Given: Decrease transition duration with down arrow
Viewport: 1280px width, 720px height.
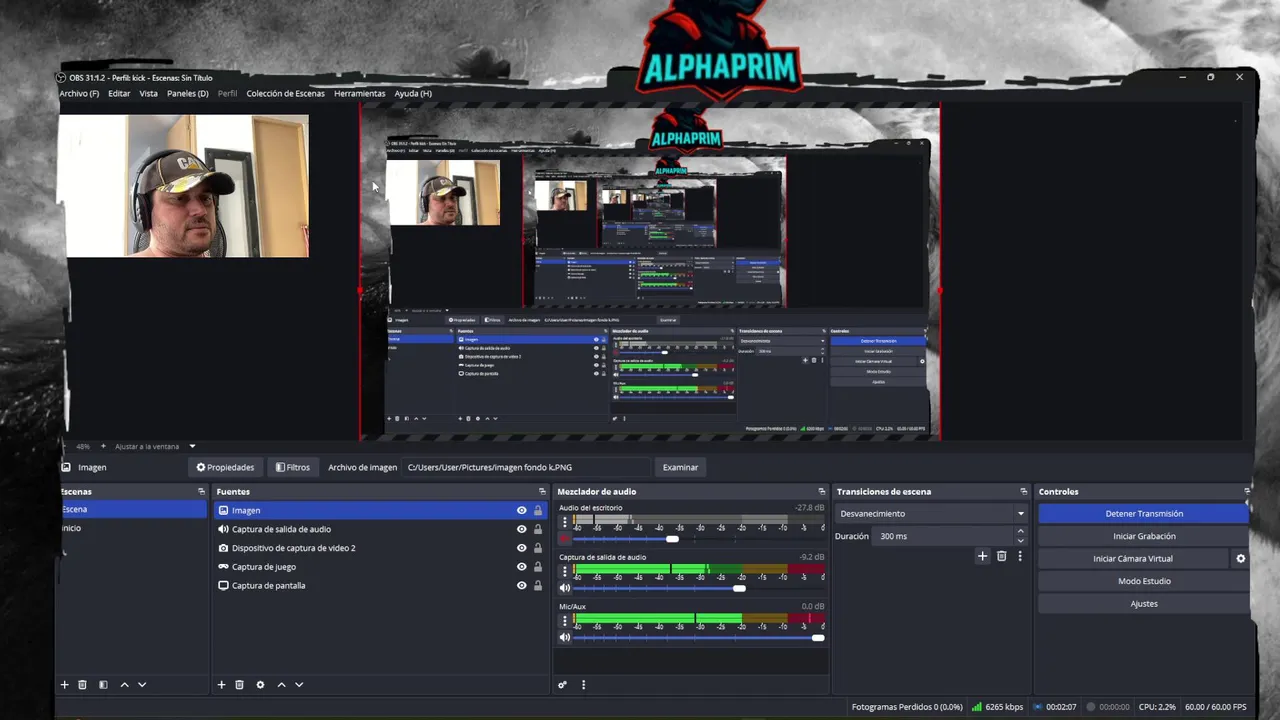Looking at the screenshot, I should click(x=1020, y=540).
